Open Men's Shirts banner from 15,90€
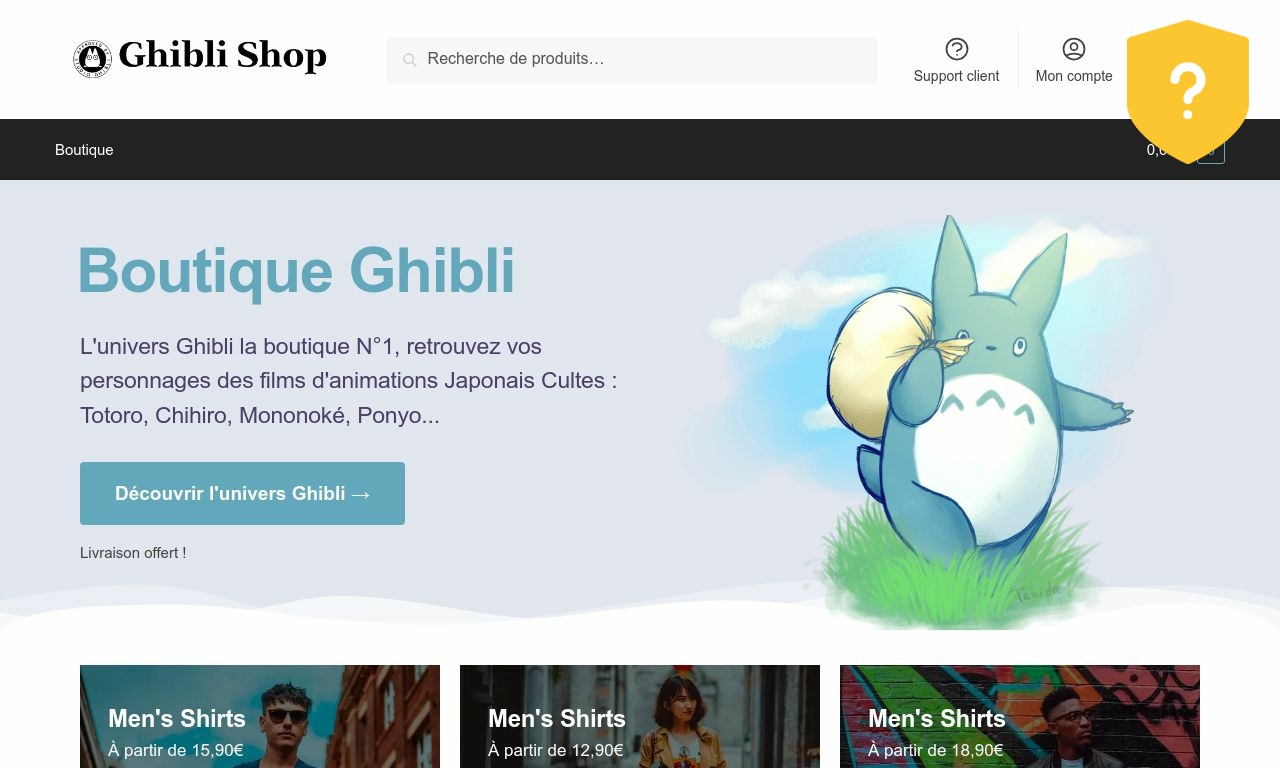1280x768 pixels. pos(260,716)
